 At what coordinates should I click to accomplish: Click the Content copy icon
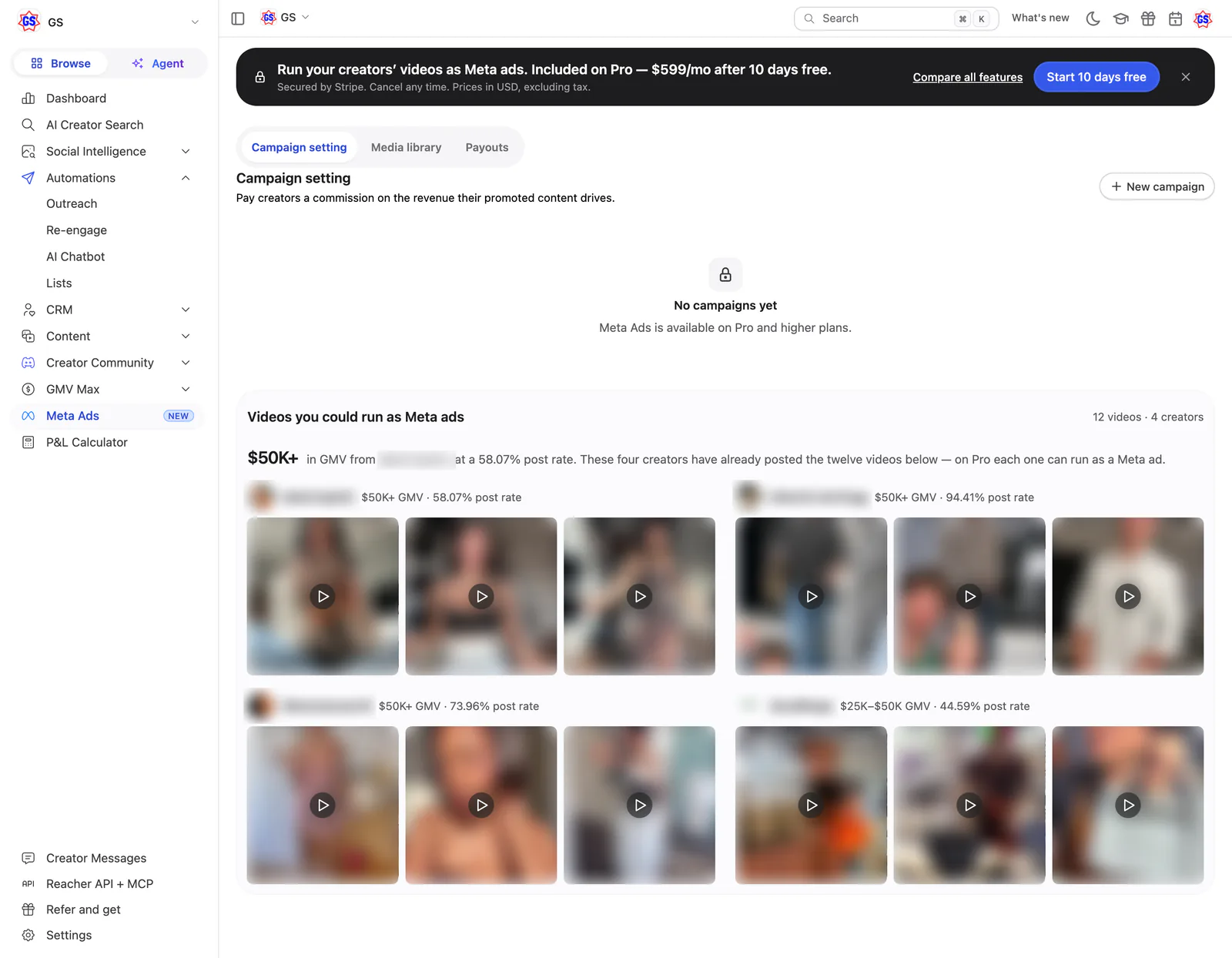click(28, 336)
